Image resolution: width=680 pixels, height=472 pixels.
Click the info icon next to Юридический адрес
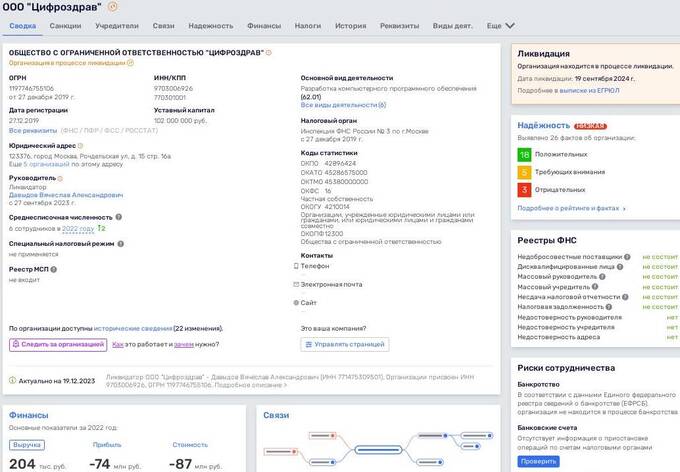(80, 146)
